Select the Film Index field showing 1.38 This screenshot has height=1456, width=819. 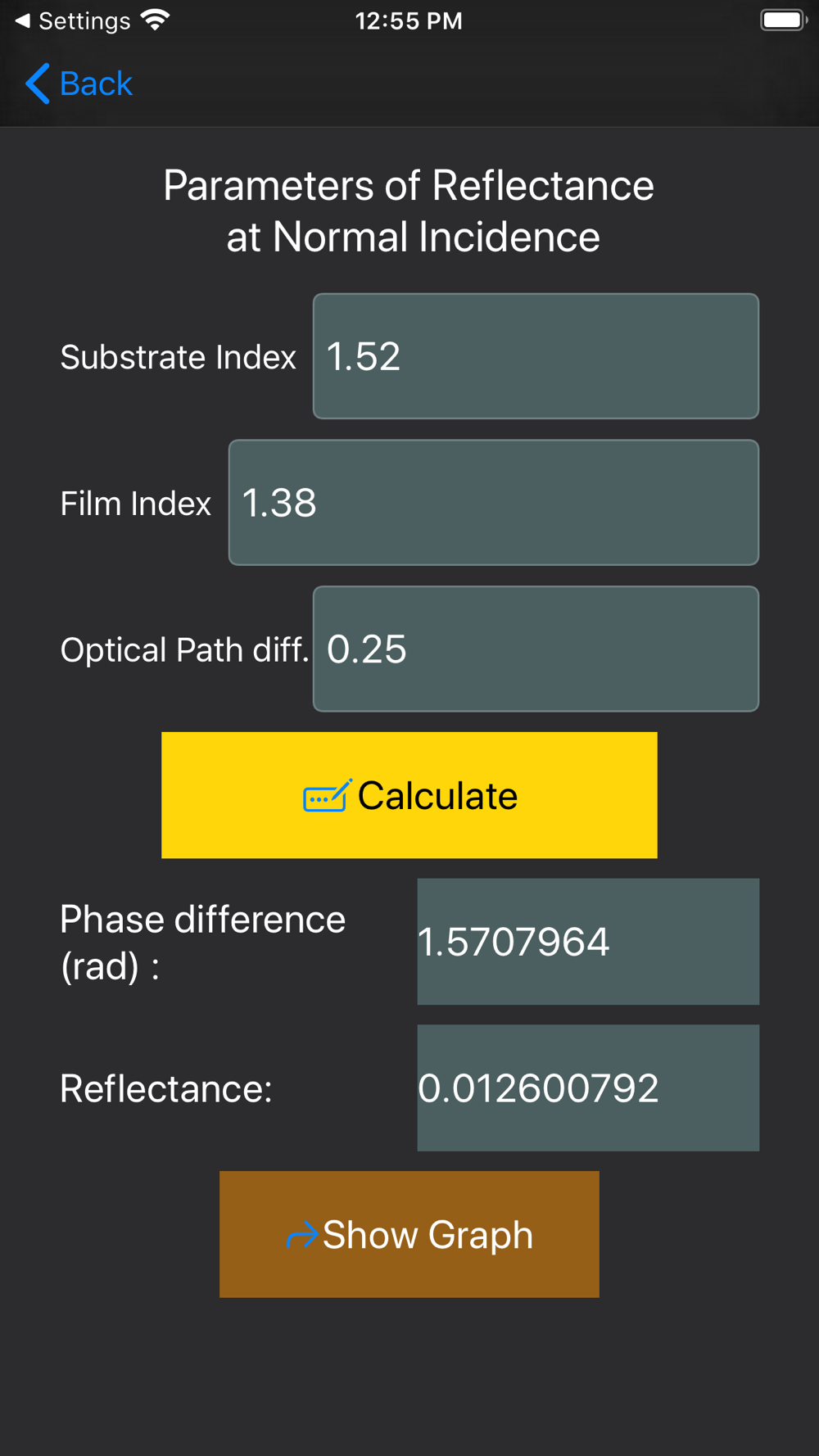(x=494, y=503)
